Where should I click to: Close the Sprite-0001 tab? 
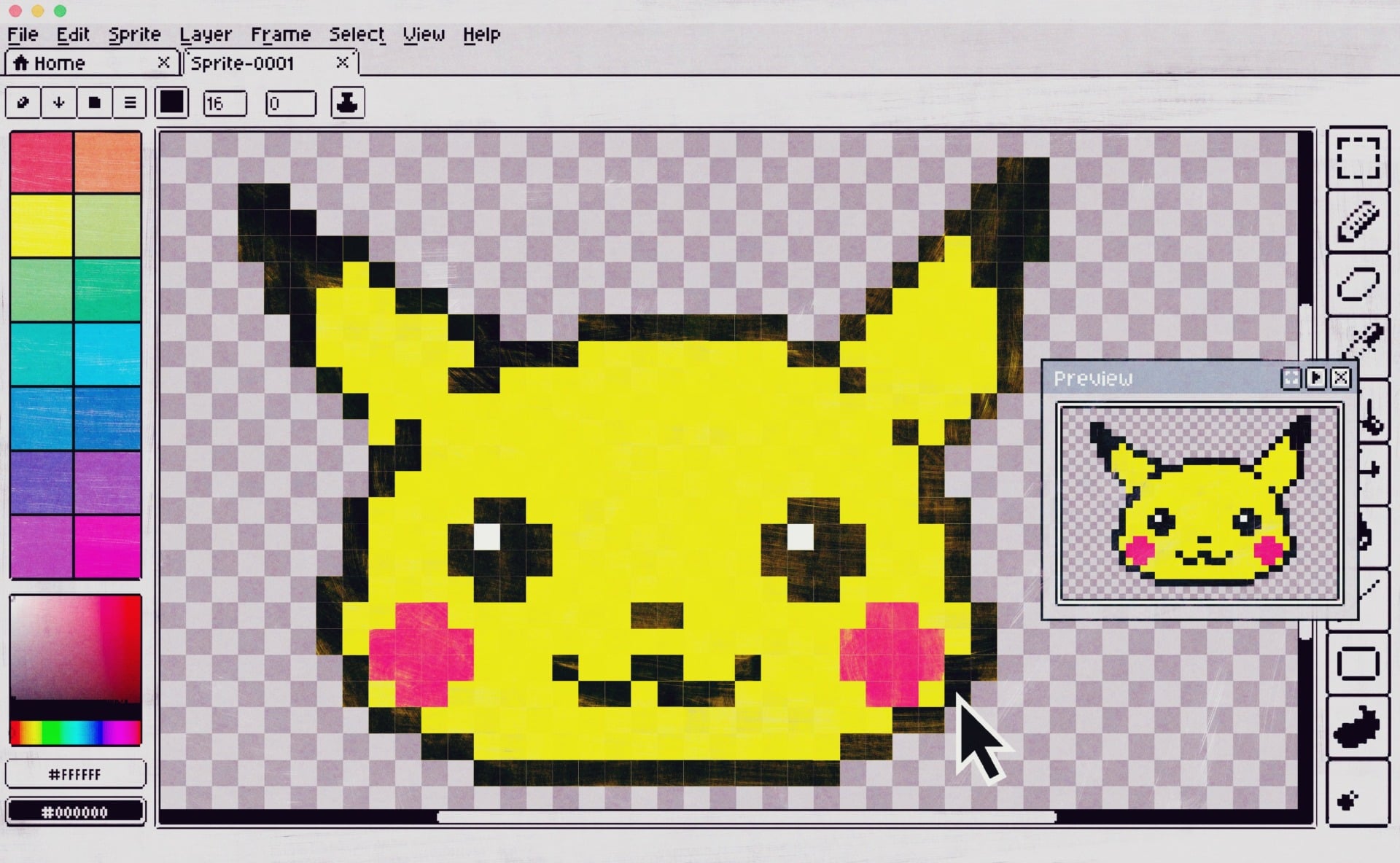pos(342,63)
